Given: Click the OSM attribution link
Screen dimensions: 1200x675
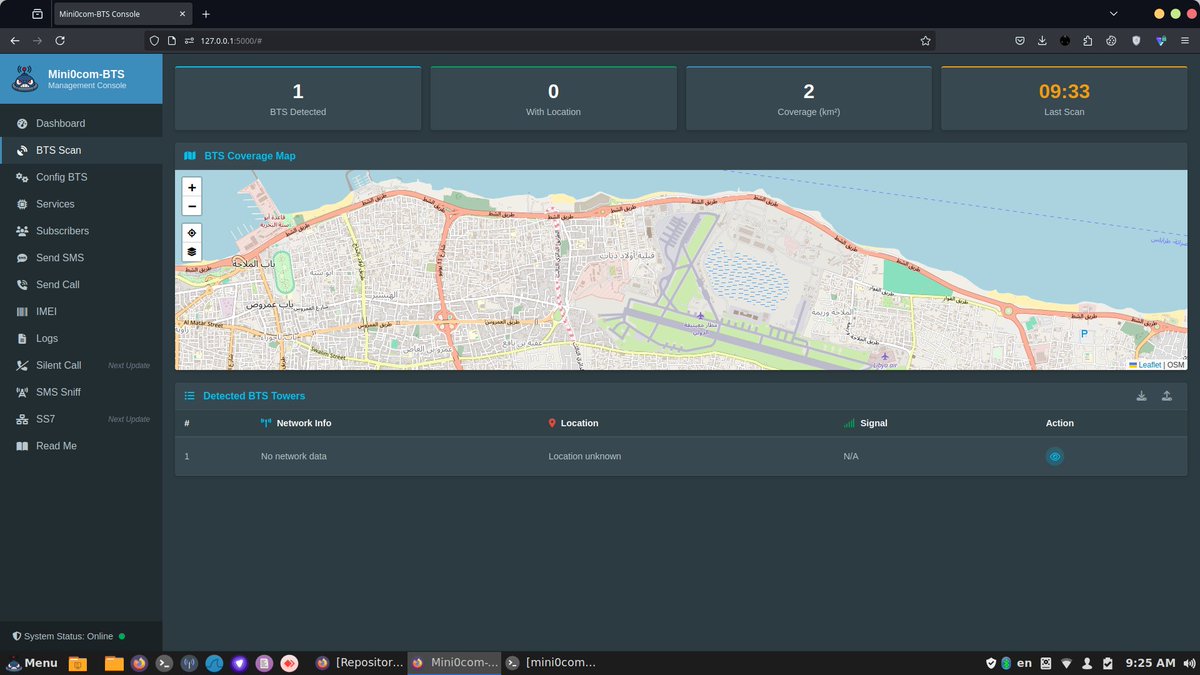Looking at the screenshot, I should coord(1176,365).
